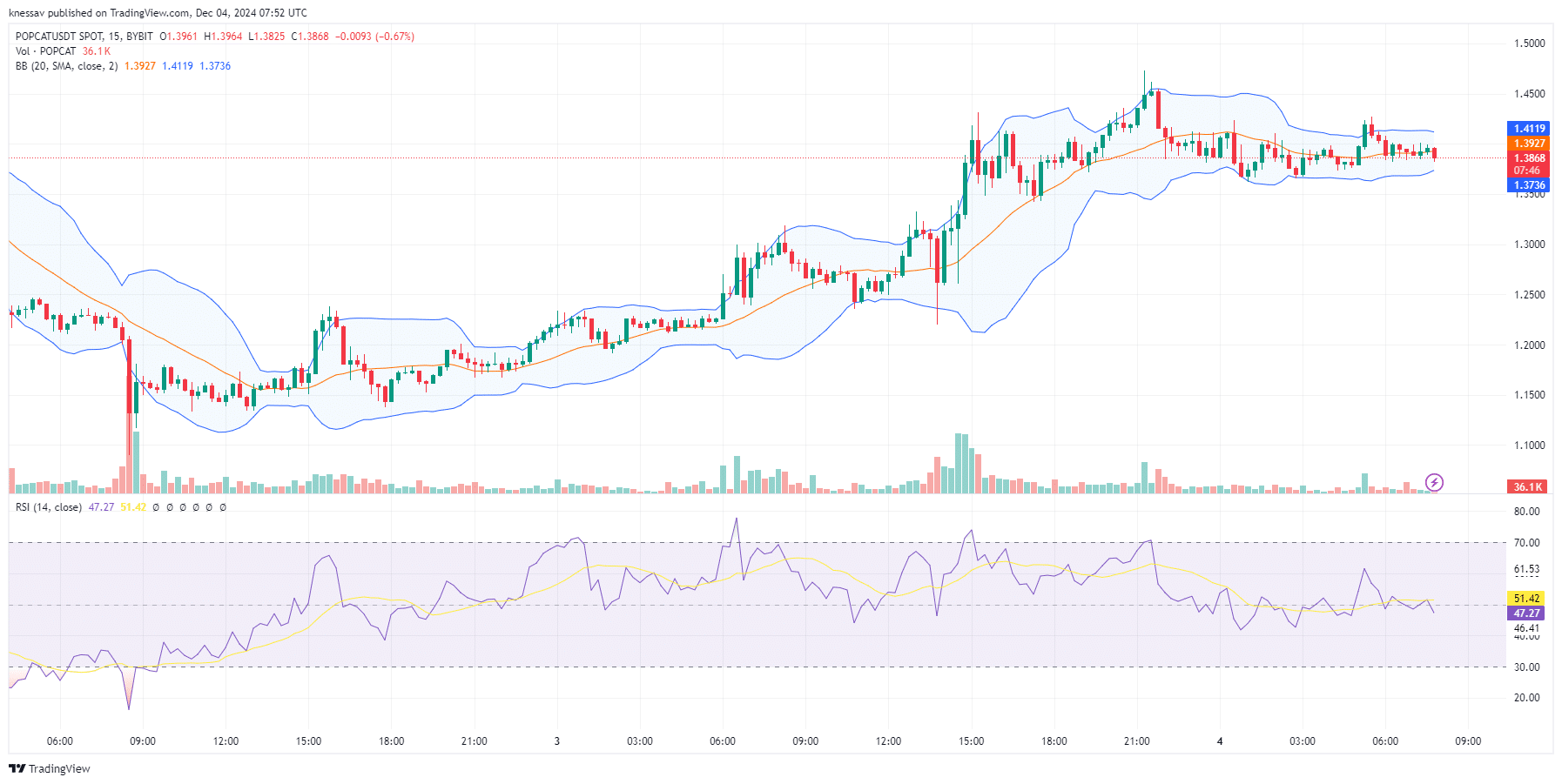Click the red 1.3868 current price label
1562x784 pixels.
pyautogui.click(x=1529, y=158)
